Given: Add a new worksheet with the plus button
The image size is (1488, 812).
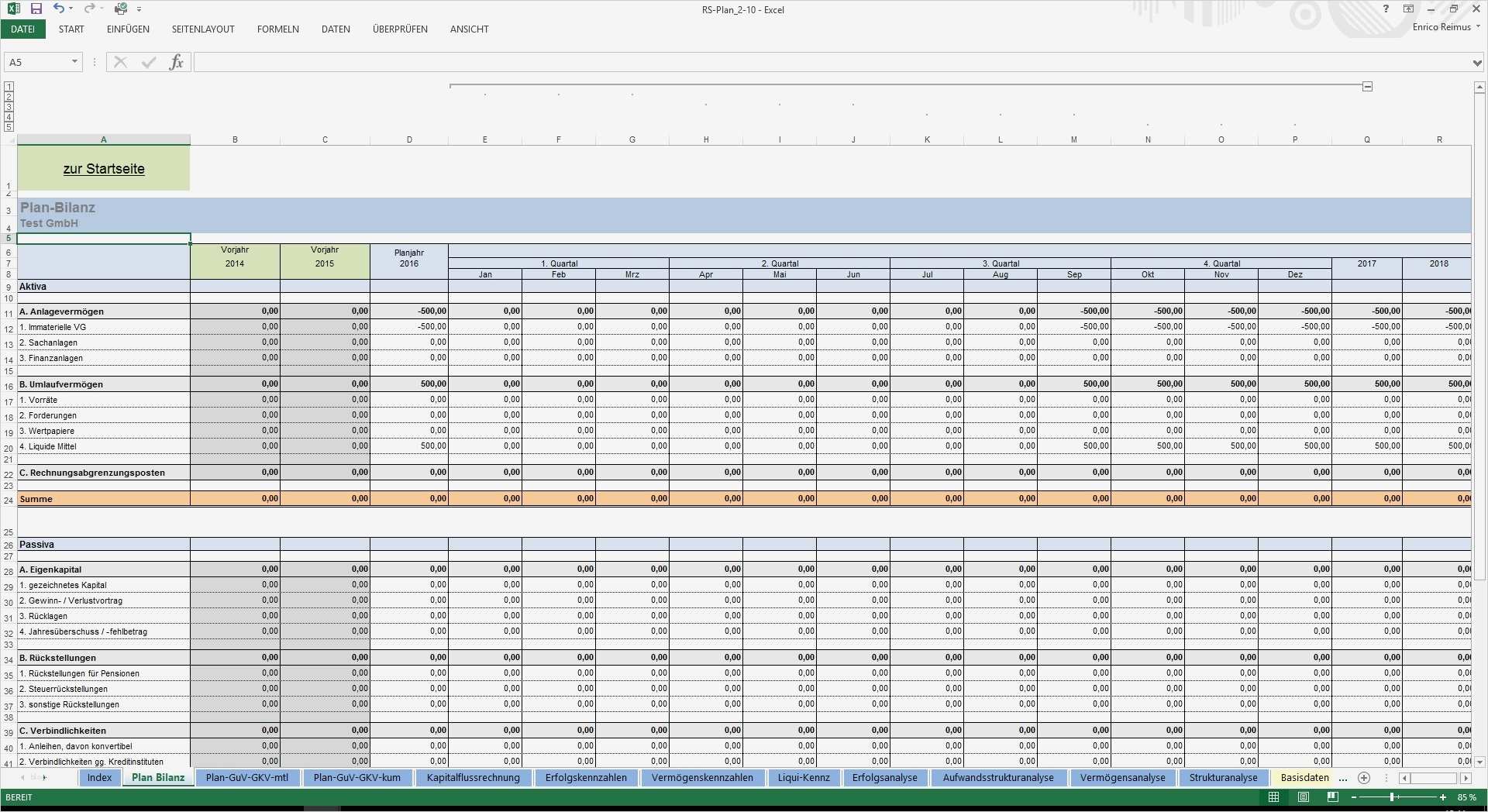Looking at the screenshot, I should tap(1362, 779).
